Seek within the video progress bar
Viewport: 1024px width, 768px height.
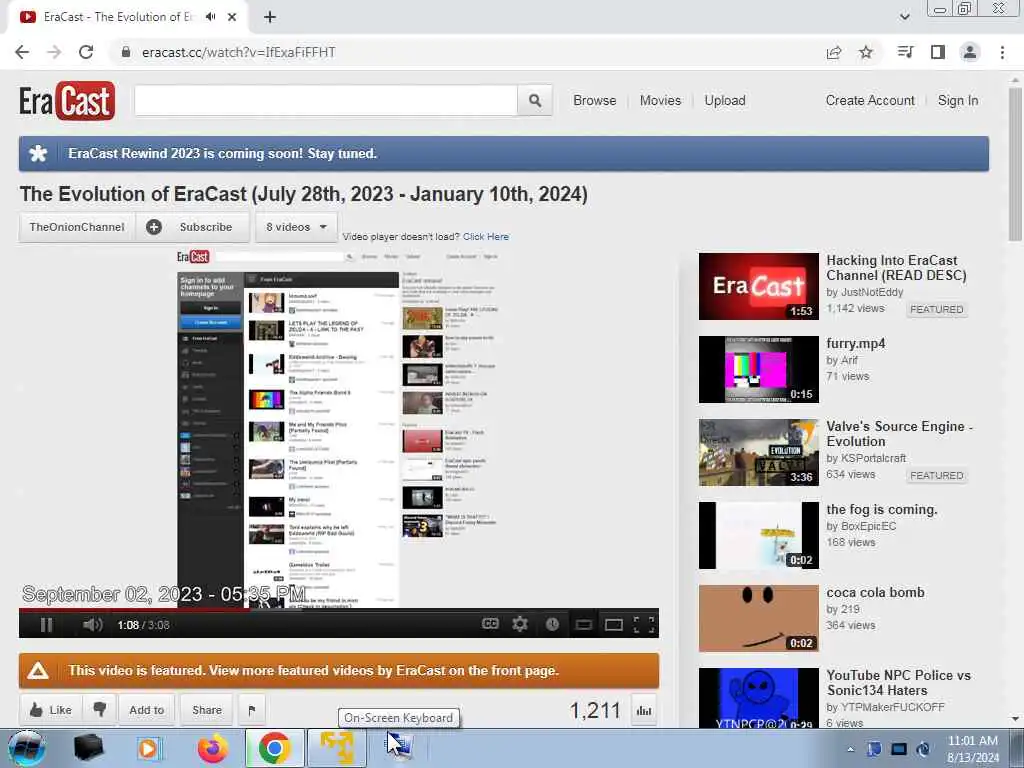(x=338, y=610)
